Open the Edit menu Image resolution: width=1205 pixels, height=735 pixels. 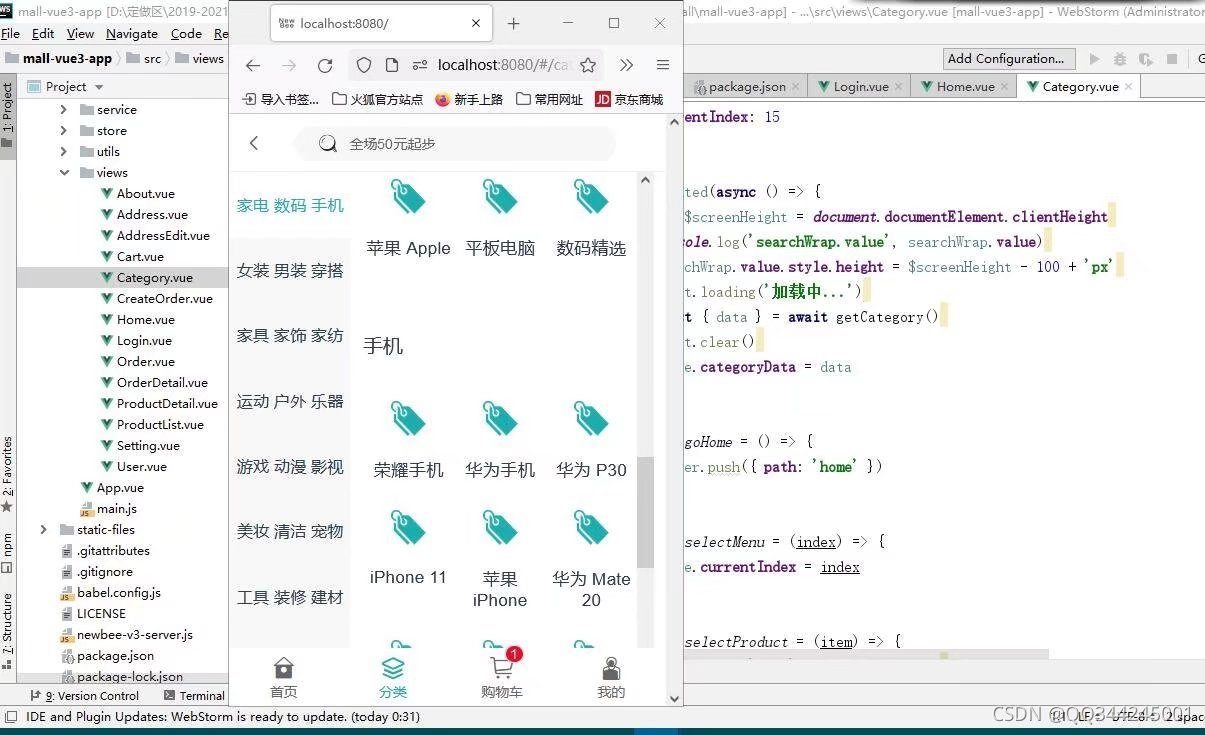coord(43,33)
